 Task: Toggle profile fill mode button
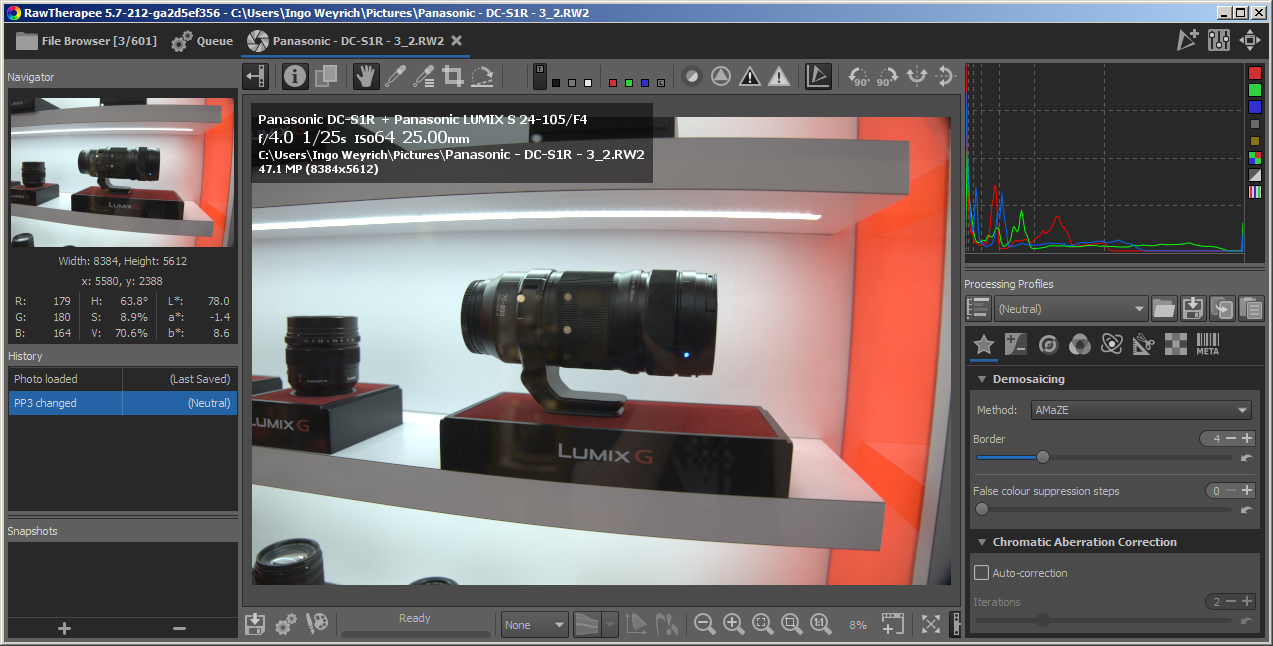tap(979, 309)
